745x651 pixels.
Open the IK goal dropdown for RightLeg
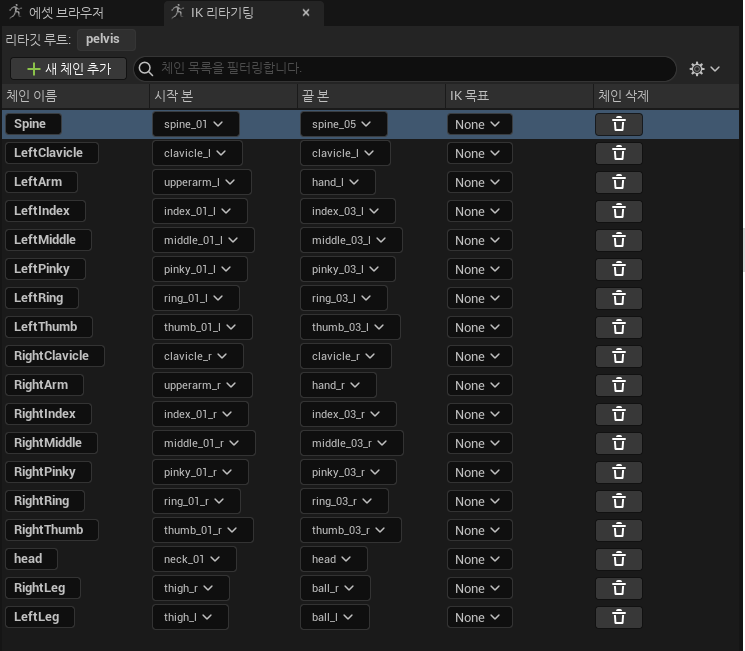tap(479, 588)
